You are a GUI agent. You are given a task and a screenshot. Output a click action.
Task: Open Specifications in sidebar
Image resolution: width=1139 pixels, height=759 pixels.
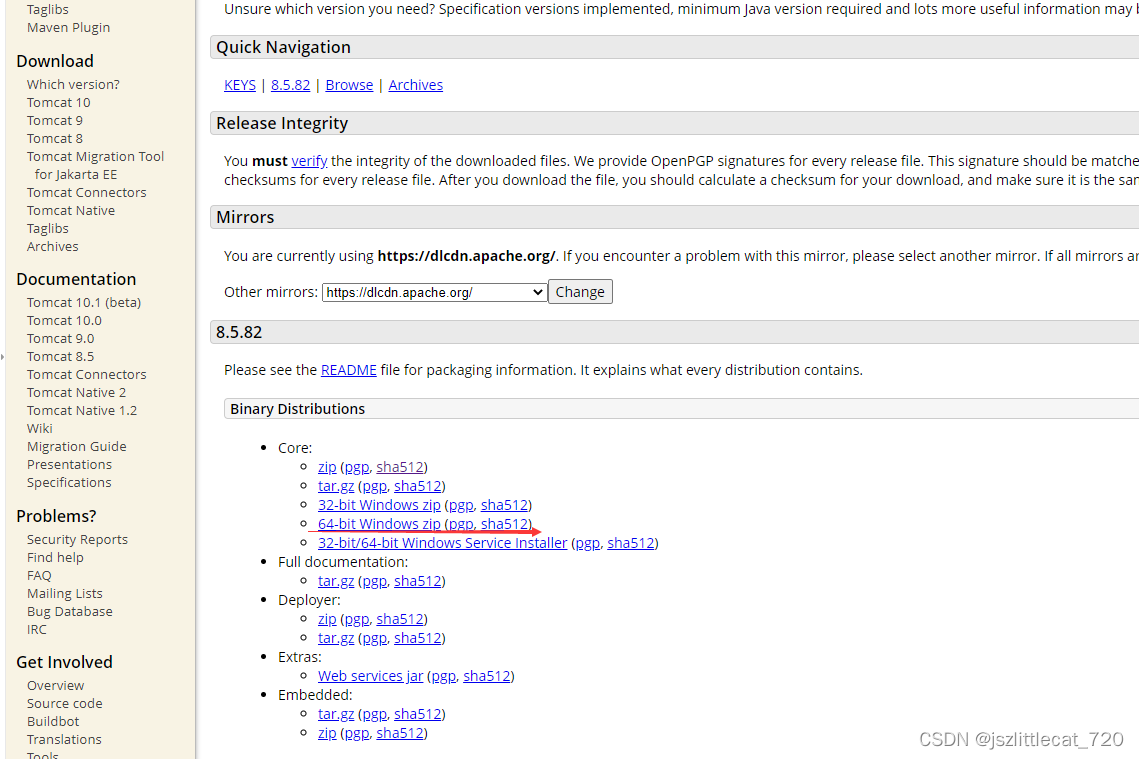pos(69,482)
